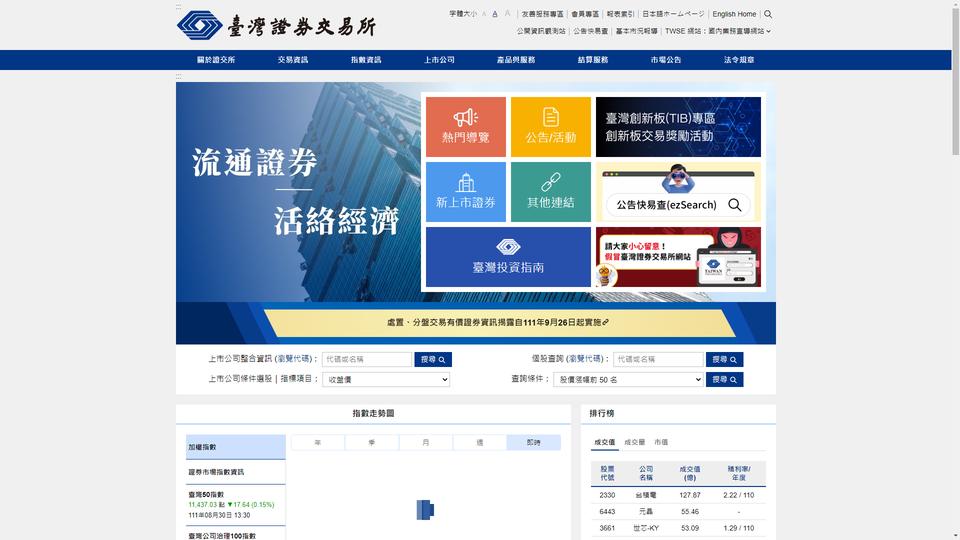
Task: Click stock code 3661 in ranking
Action: [607, 528]
